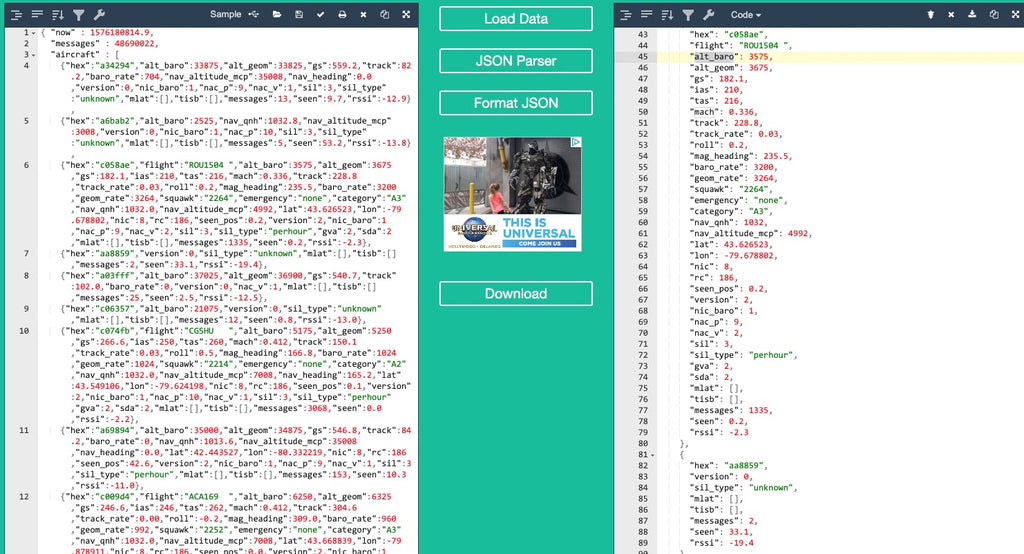Image resolution: width=1024 pixels, height=554 pixels.
Task: Click the Format JSON button
Action: coord(515,103)
